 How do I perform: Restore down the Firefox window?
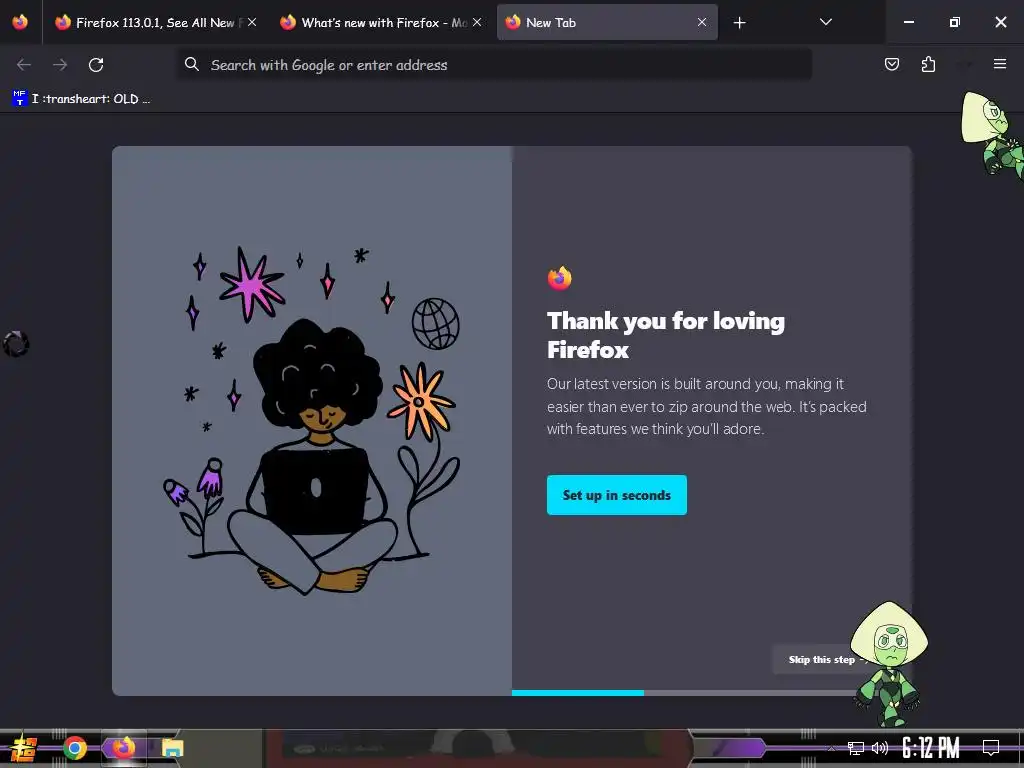954,22
